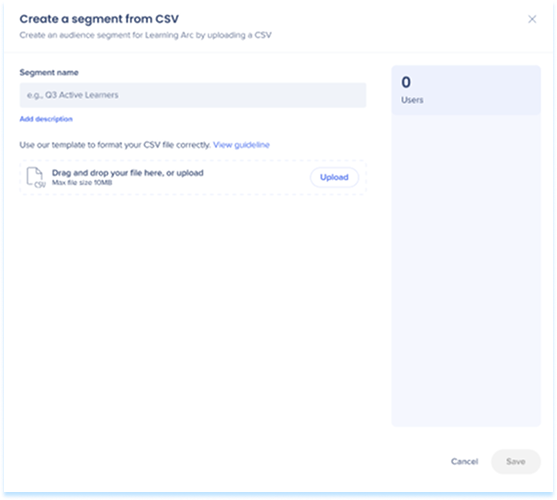Click the Max file size 10MB note
This screenshot has height=500, width=557.
tap(82, 183)
